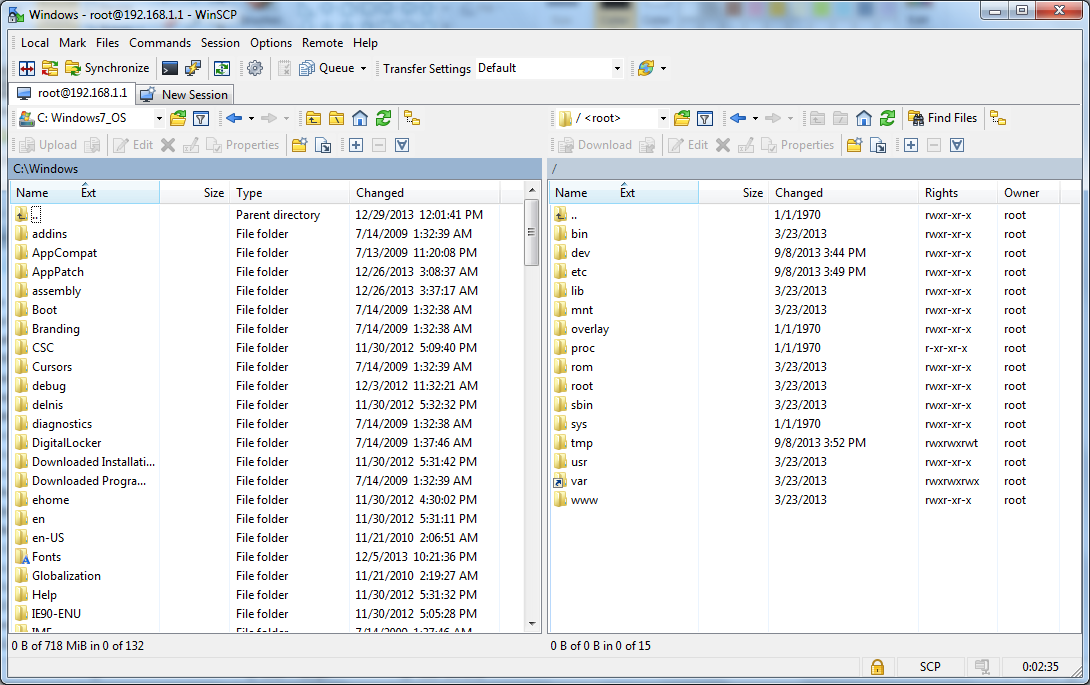Open the Session menu
This screenshot has width=1090, height=685.
point(220,42)
